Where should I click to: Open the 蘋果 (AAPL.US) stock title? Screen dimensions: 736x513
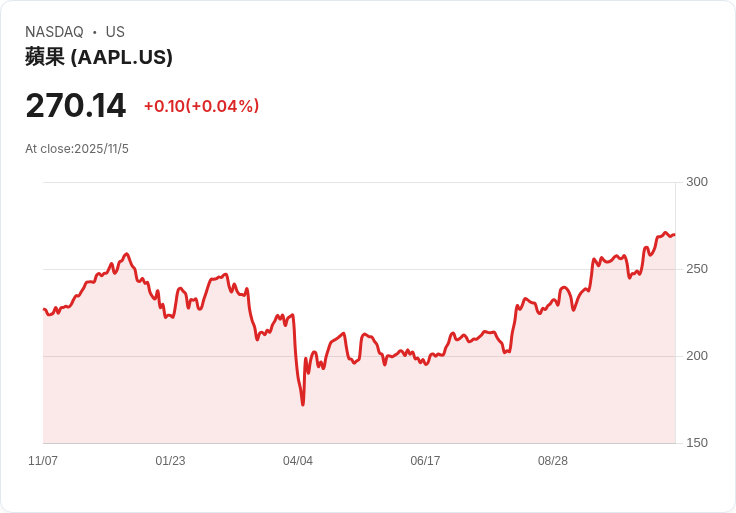tap(99, 57)
